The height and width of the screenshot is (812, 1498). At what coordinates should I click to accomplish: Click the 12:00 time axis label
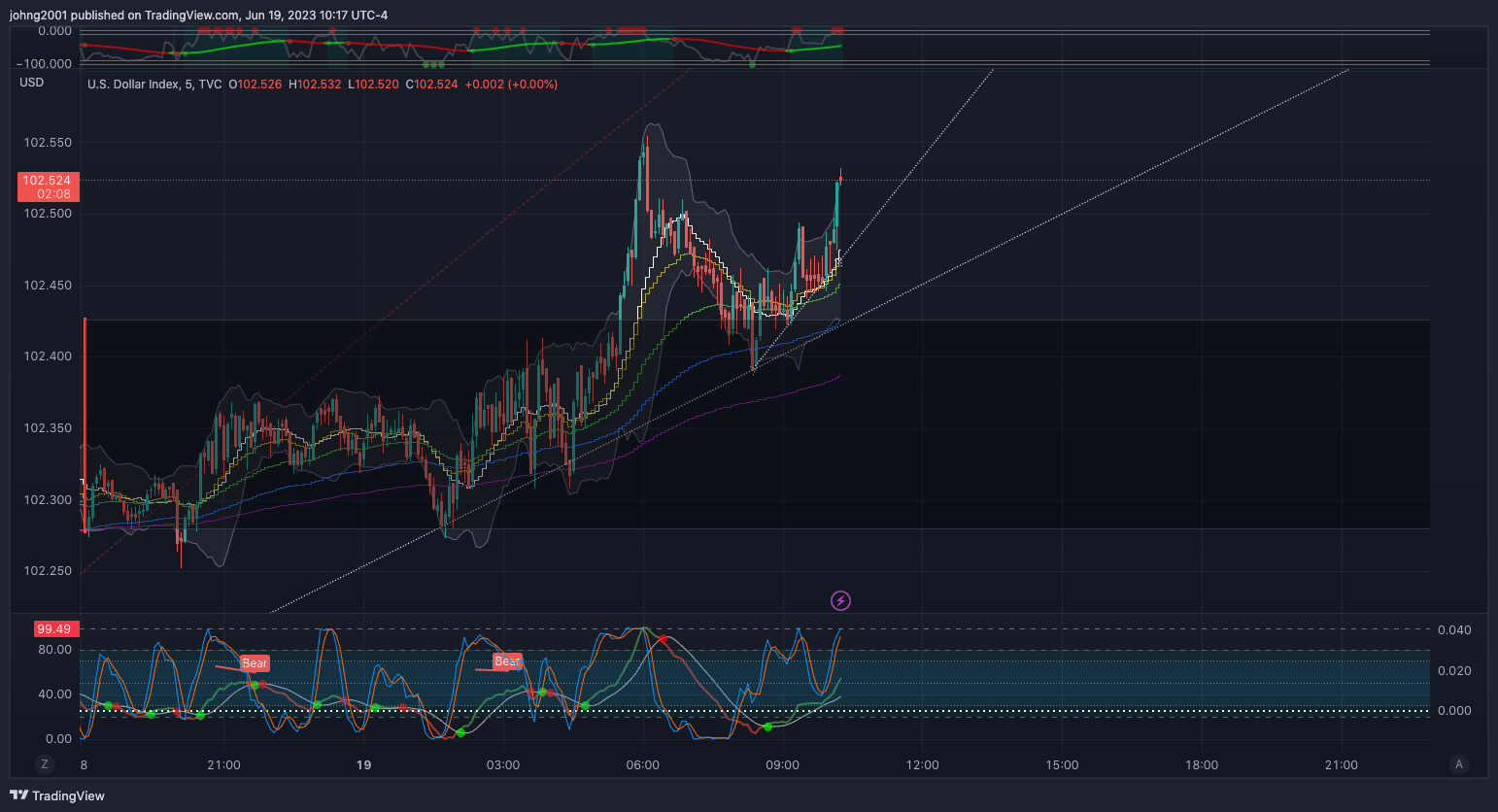click(923, 765)
